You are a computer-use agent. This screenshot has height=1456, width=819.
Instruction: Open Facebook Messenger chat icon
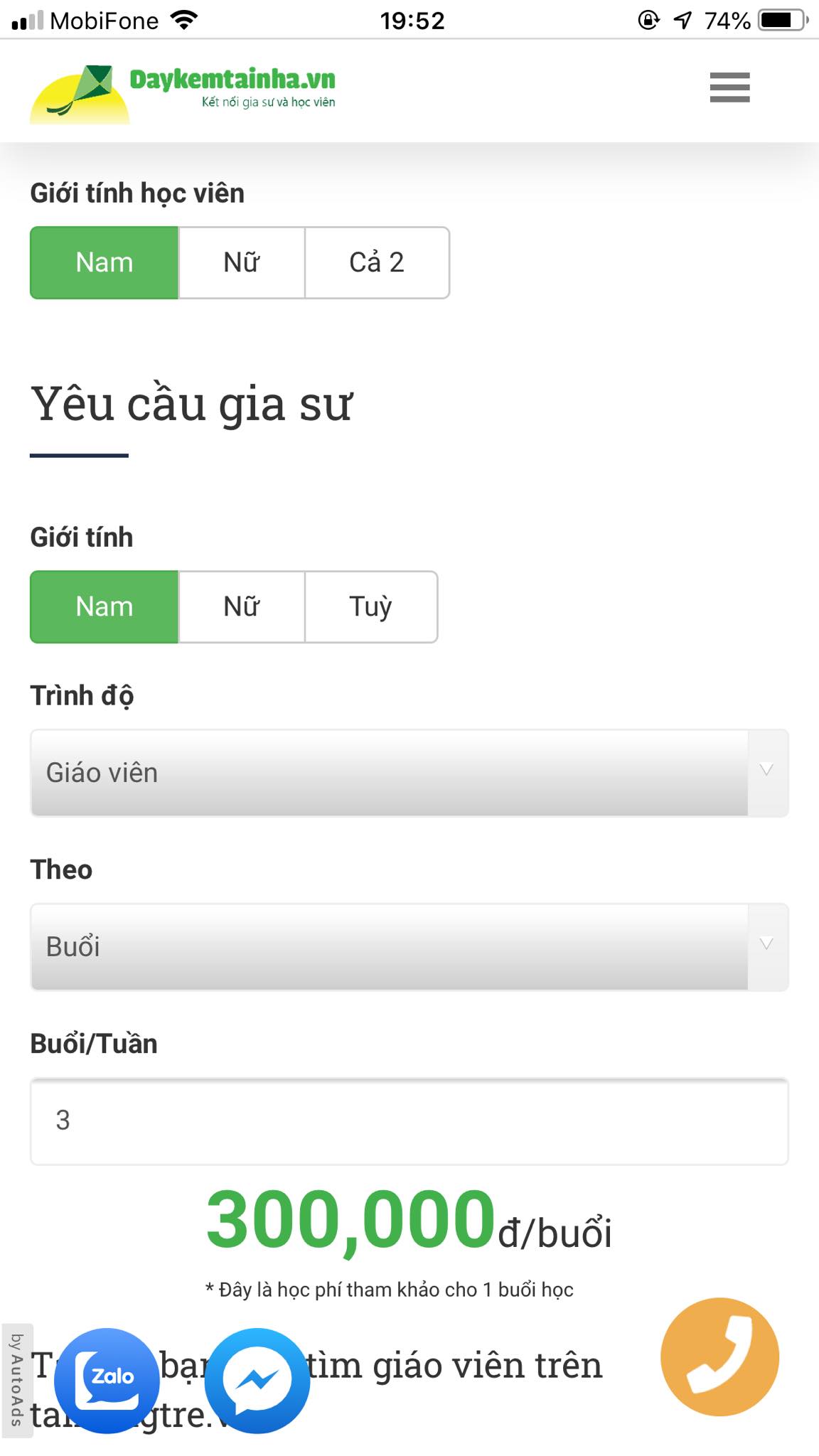click(x=257, y=1380)
